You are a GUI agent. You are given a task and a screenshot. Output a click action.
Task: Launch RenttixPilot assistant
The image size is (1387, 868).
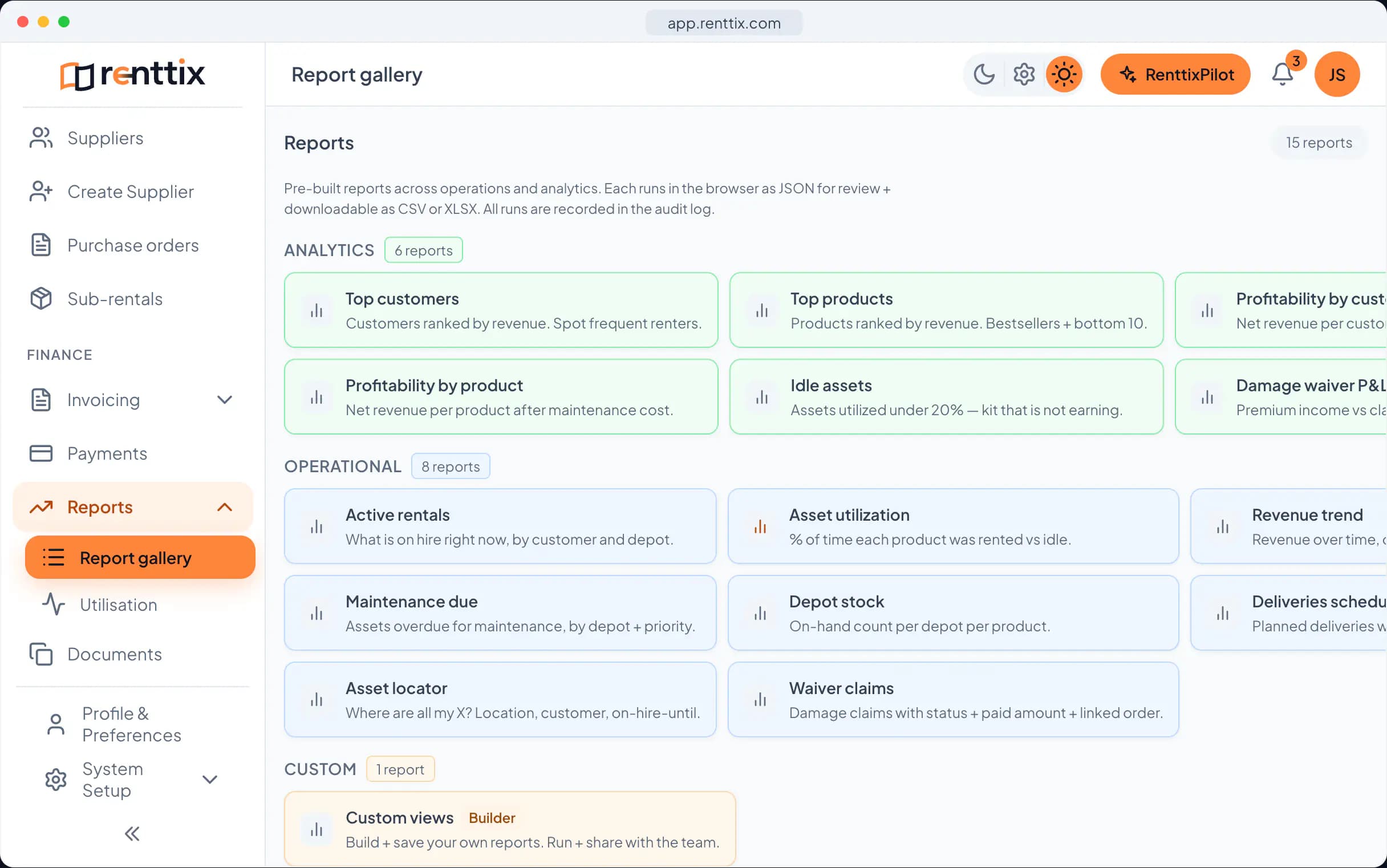pos(1175,74)
